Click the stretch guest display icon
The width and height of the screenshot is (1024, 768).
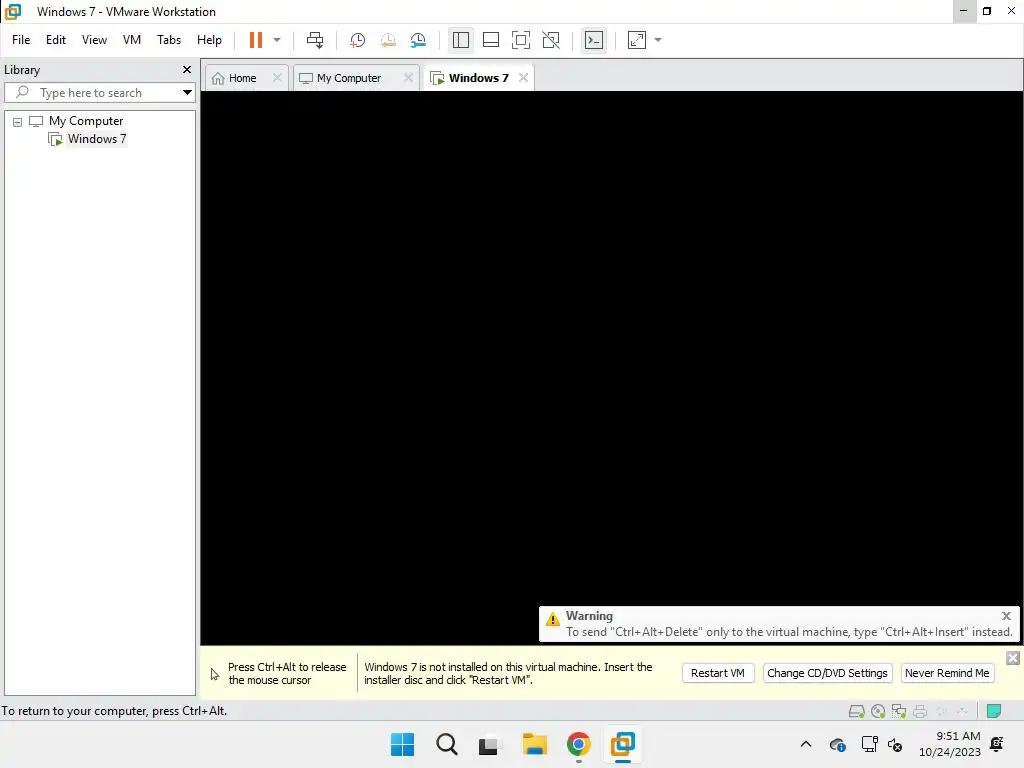[x=637, y=40]
